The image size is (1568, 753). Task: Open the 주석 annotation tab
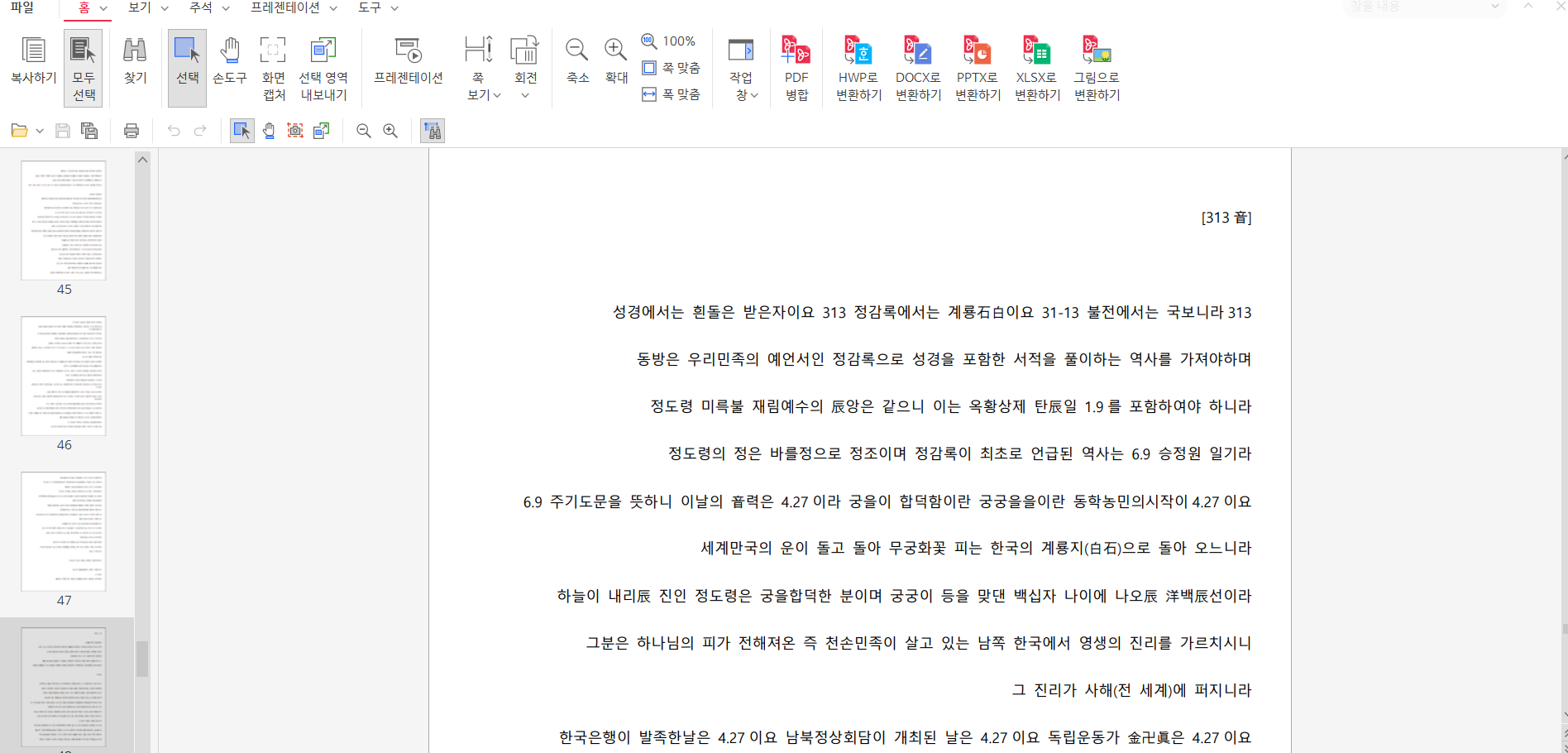[208, 7]
